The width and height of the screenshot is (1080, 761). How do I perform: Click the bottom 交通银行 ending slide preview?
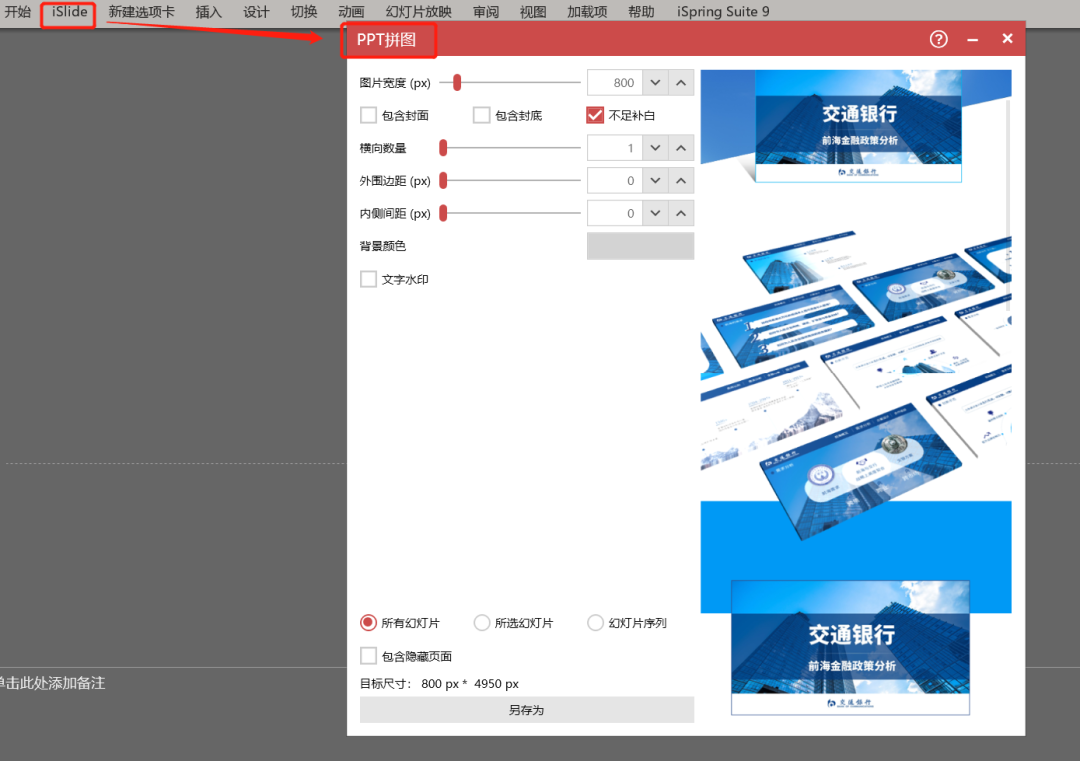click(x=851, y=647)
